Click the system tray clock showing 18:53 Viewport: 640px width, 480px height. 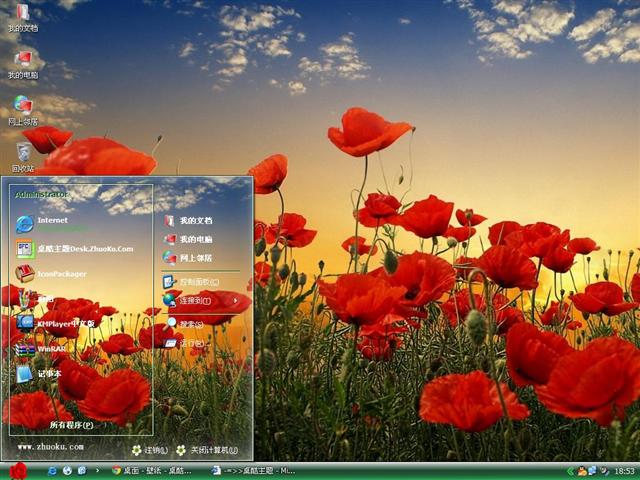[x=624, y=470]
